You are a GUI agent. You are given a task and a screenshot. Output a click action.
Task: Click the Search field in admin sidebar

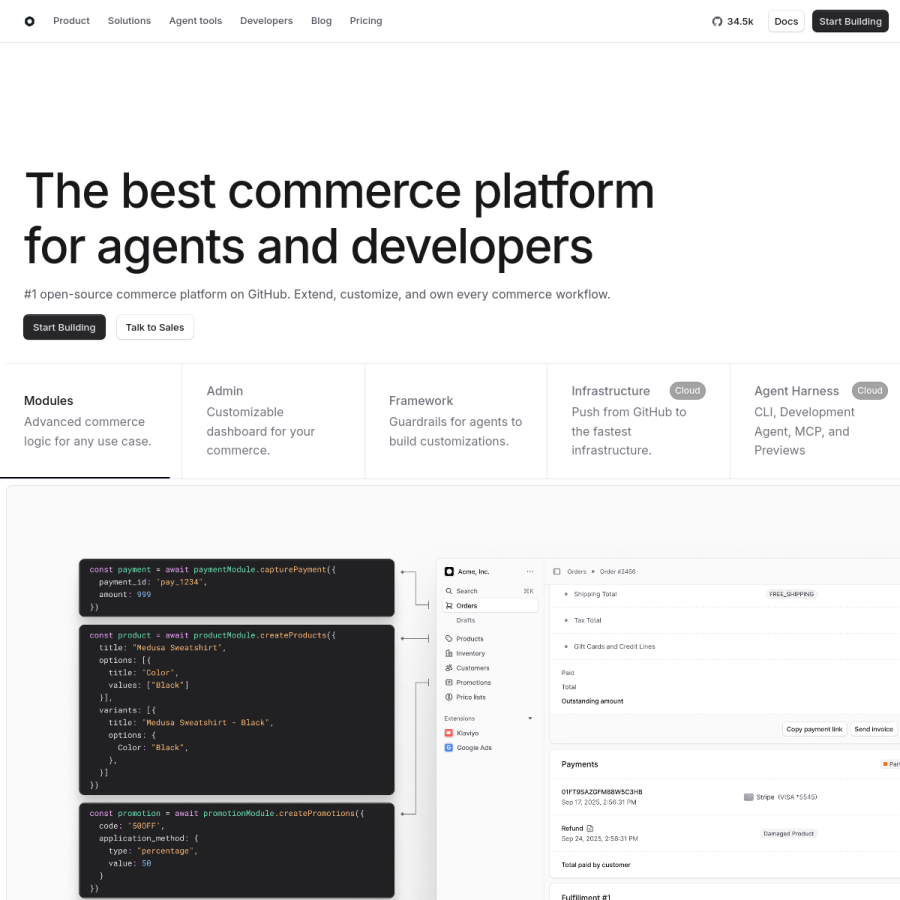point(490,591)
